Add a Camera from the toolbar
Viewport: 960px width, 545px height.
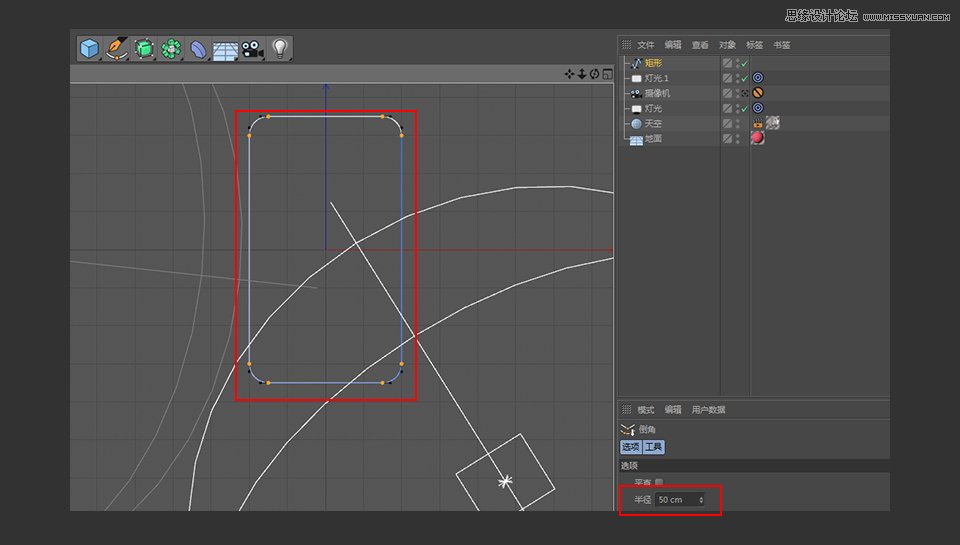point(252,49)
